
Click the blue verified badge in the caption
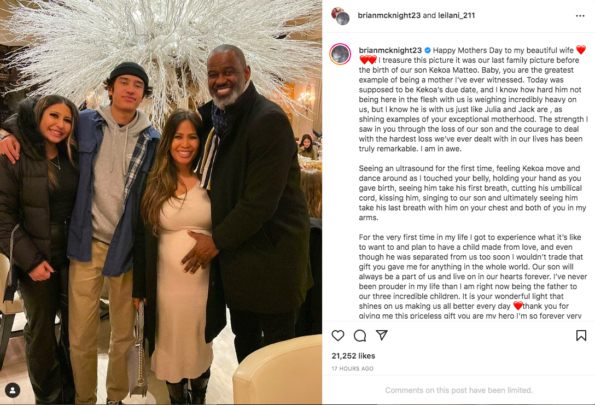pyautogui.click(x=427, y=50)
